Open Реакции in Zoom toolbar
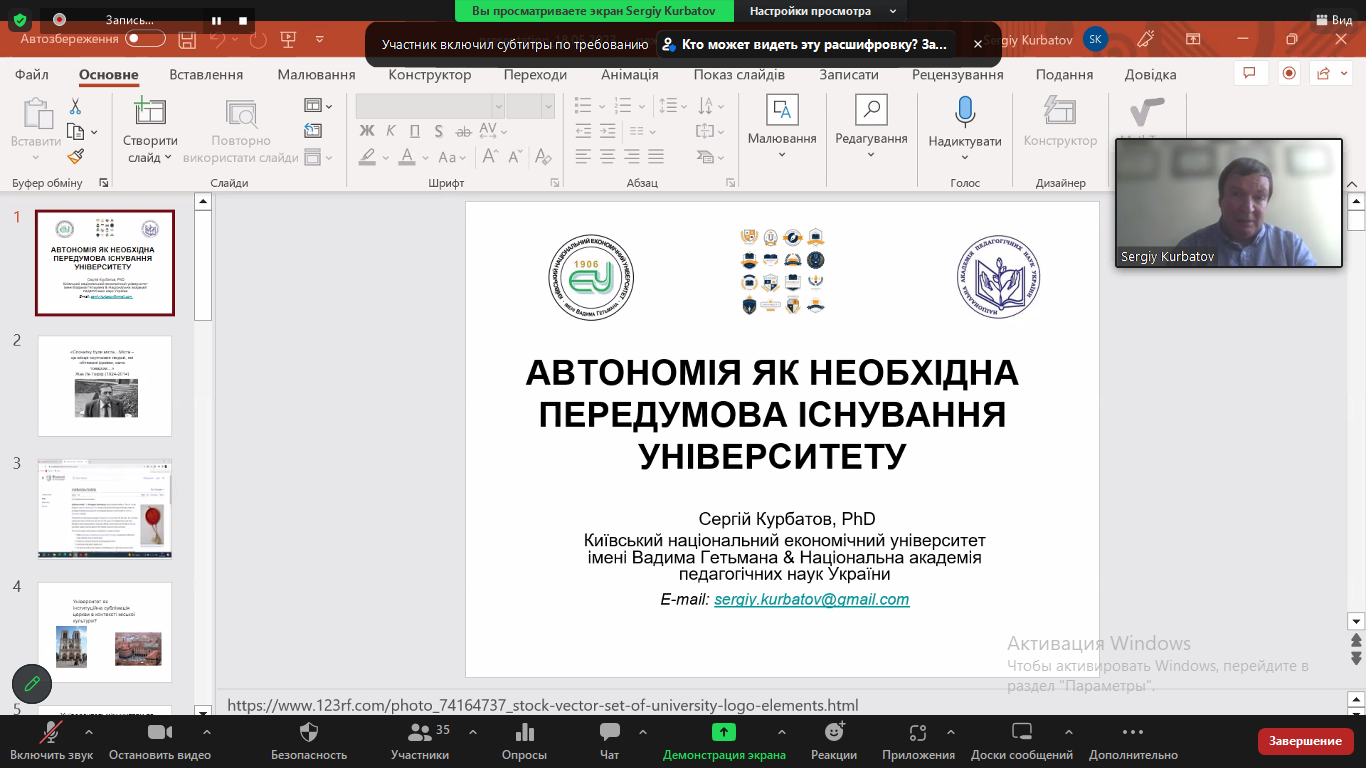 click(834, 742)
